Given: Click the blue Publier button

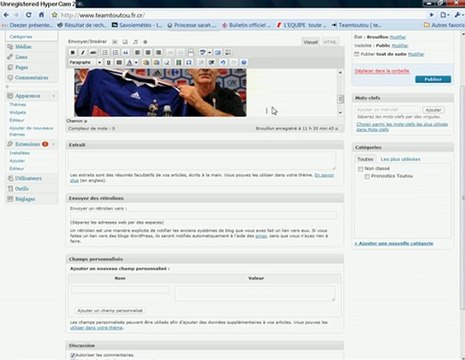Looking at the screenshot, I should click(433, 79).
